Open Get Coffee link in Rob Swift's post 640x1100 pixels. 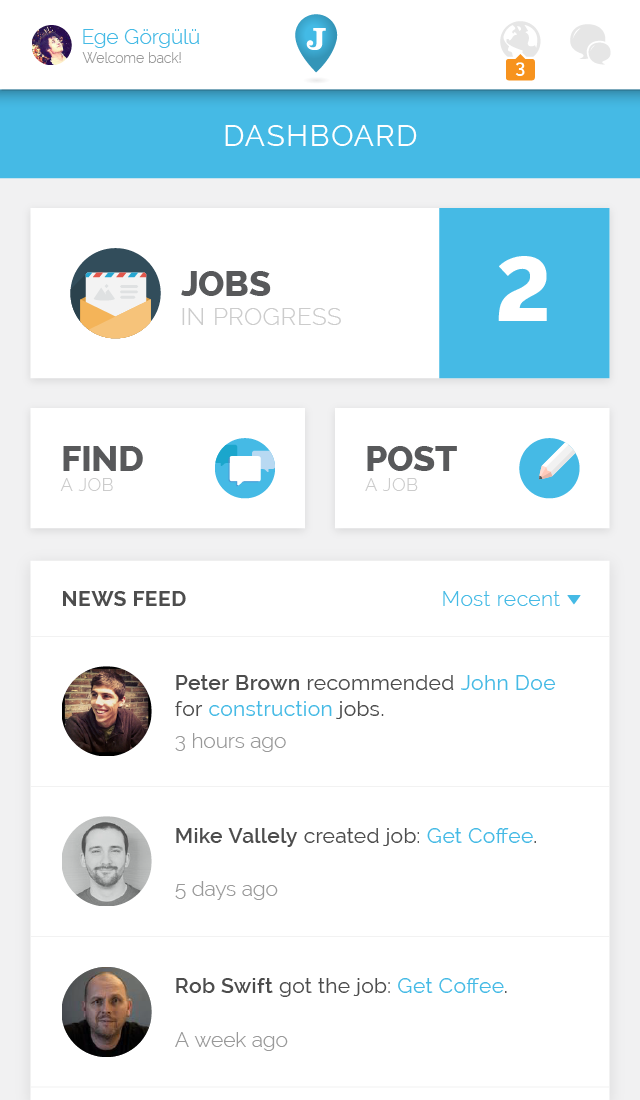coord(451,986)
